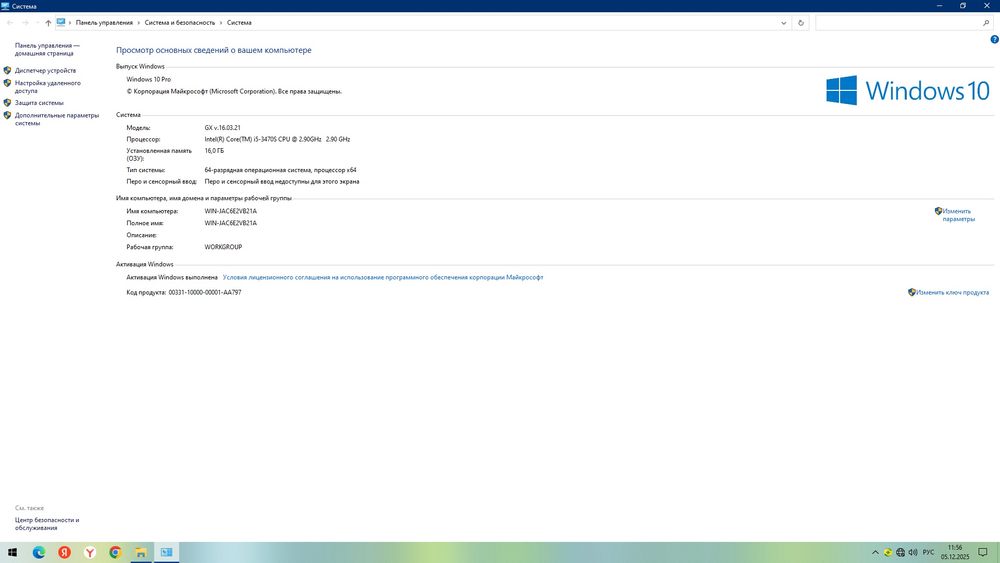Click the 16,0 ГБ memory value
1000x563 pixels.
pyautogui.click(x=214, y=150)
